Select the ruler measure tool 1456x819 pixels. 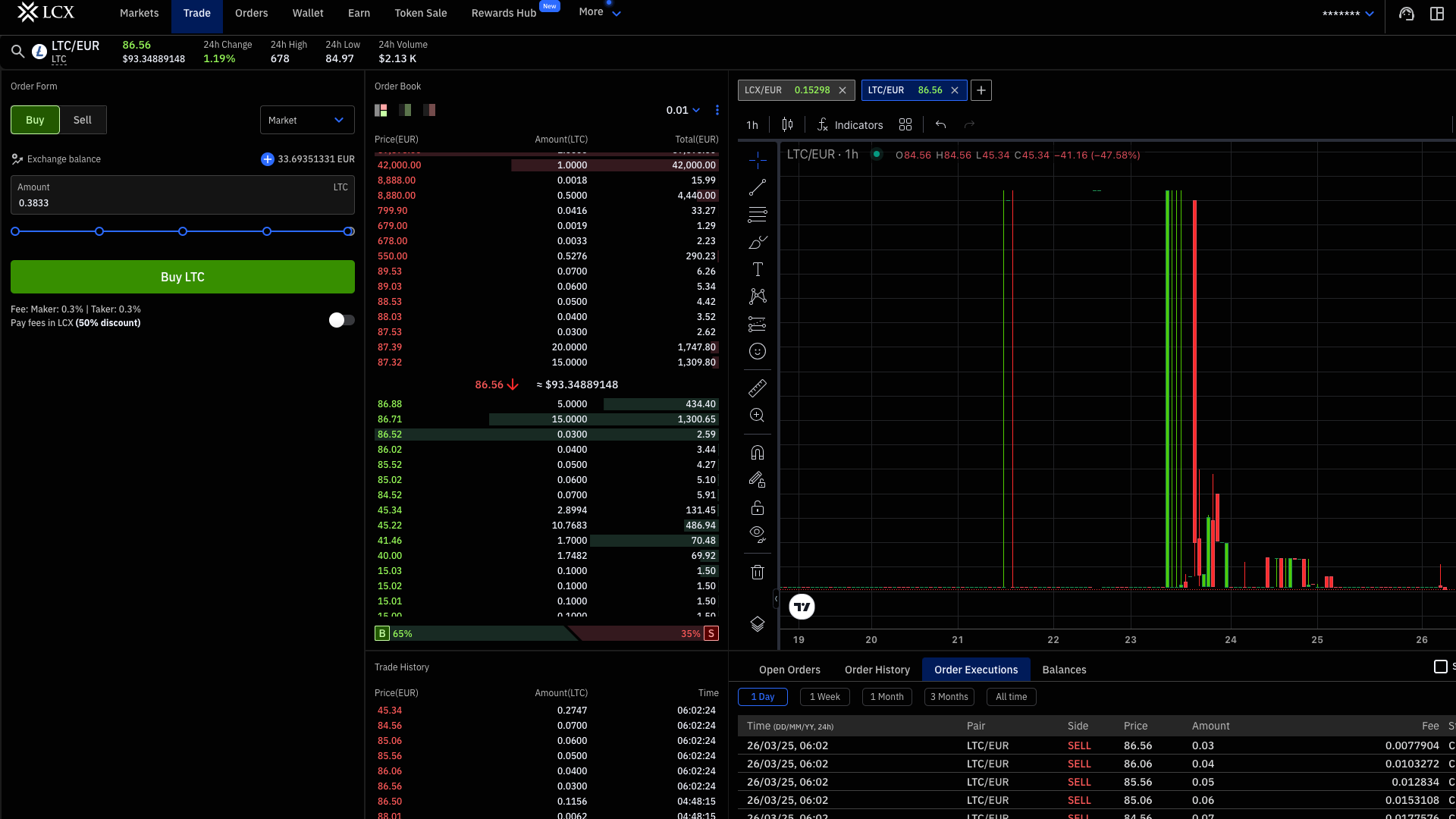(758, 388)
